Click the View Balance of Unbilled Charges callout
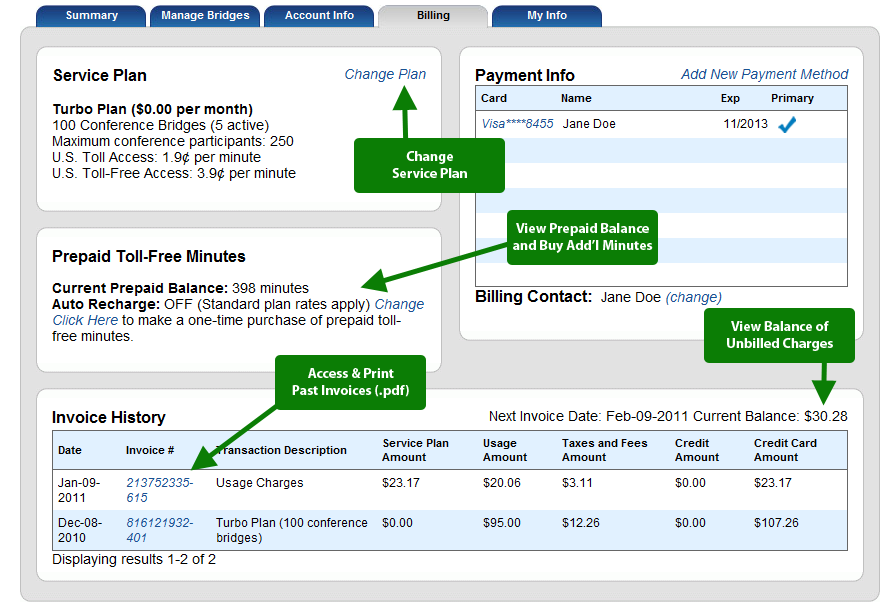 (x=779, y=335)
